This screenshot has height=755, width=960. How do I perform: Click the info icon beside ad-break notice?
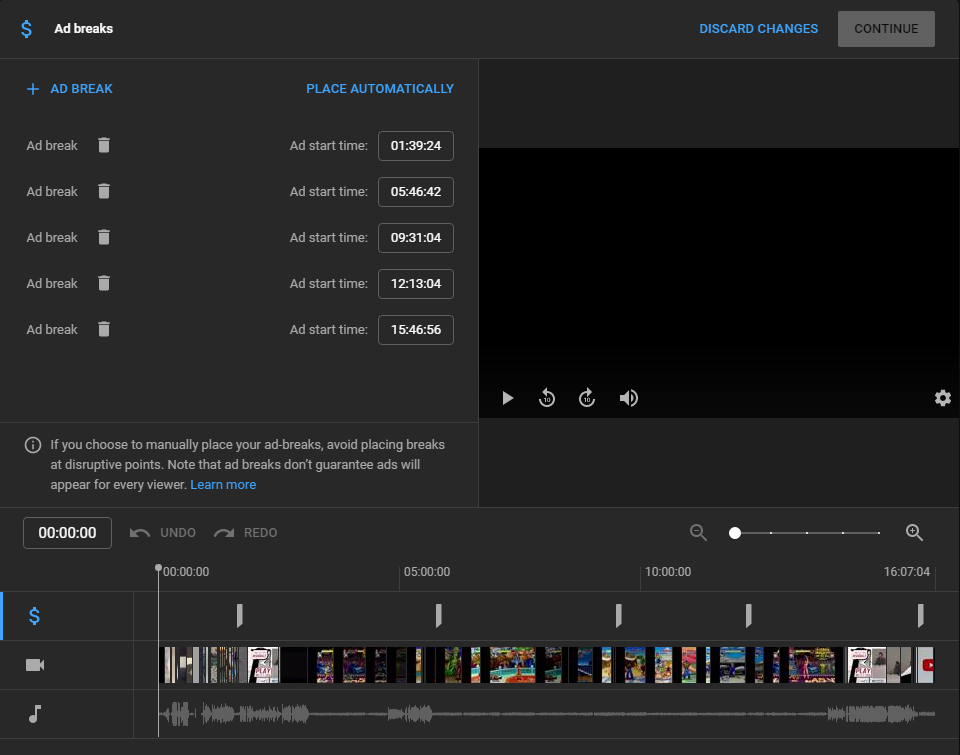coord(33,445)
